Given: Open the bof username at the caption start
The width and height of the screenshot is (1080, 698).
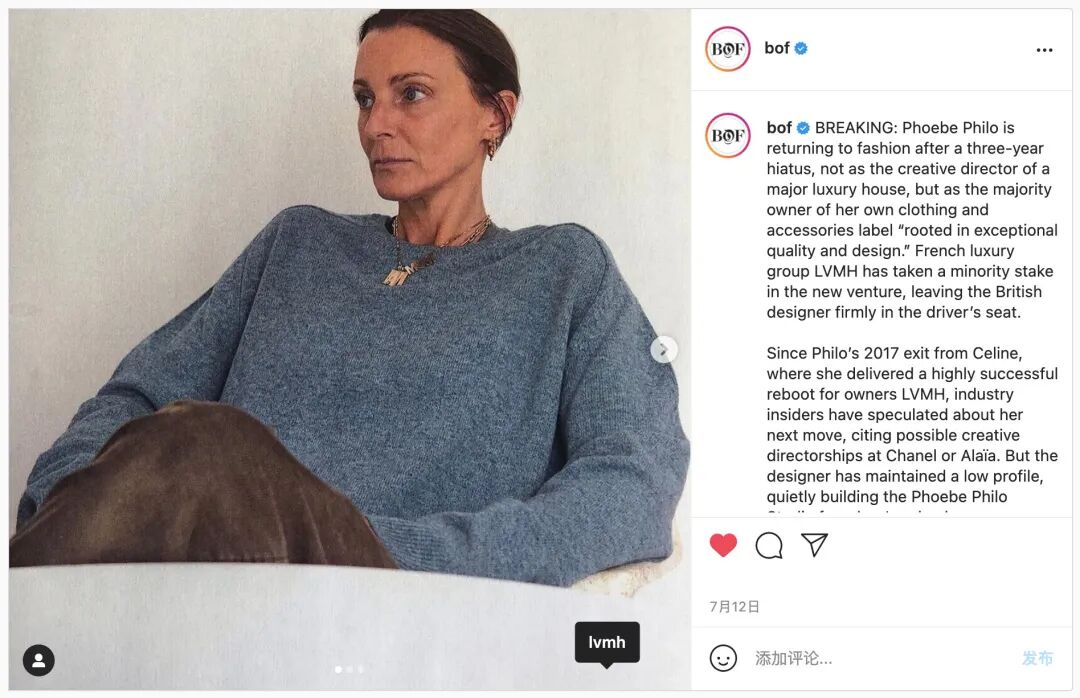Looking at the screenshot, I should point(779,127).
